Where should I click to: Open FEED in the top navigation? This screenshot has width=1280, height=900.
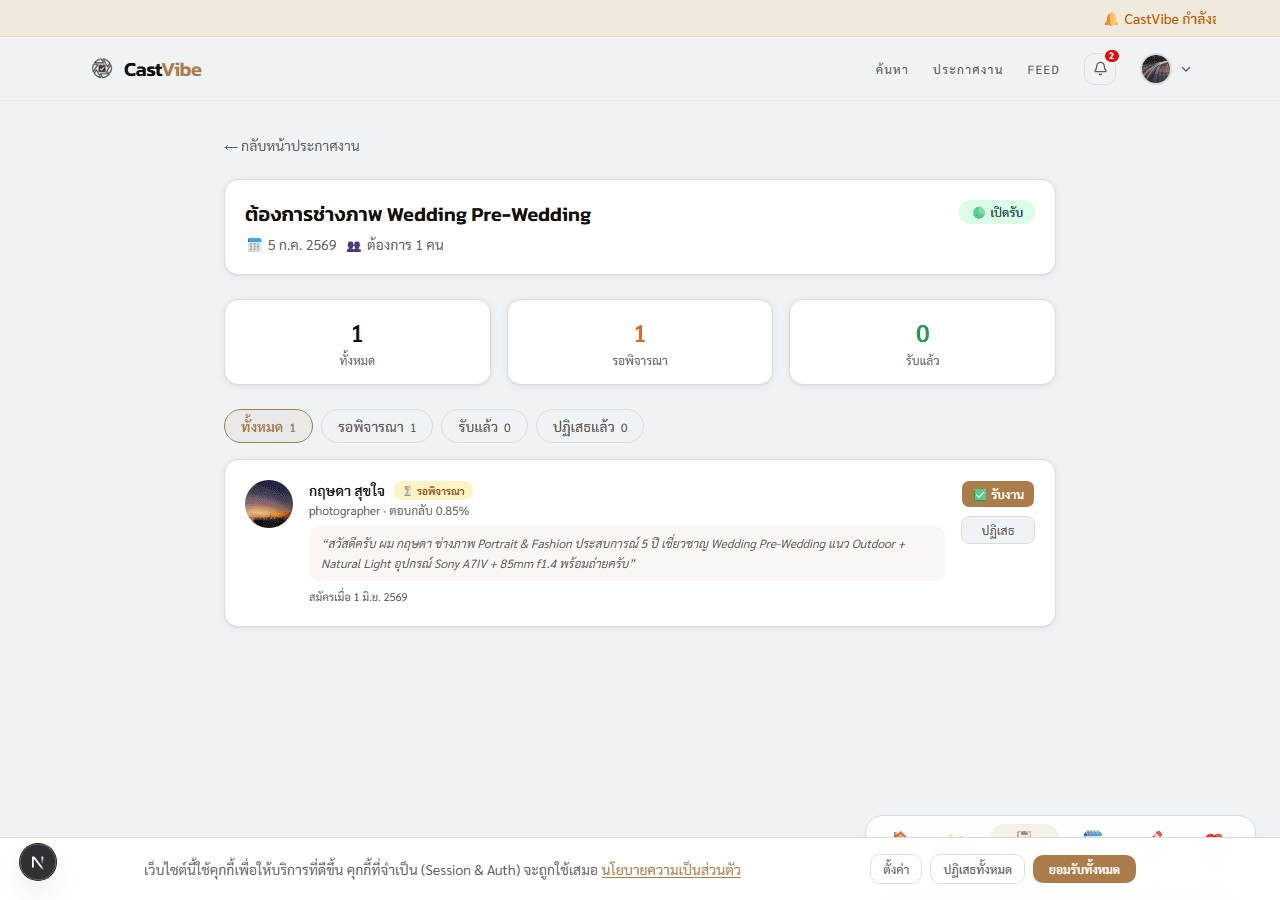click(x=1043, y=70)
